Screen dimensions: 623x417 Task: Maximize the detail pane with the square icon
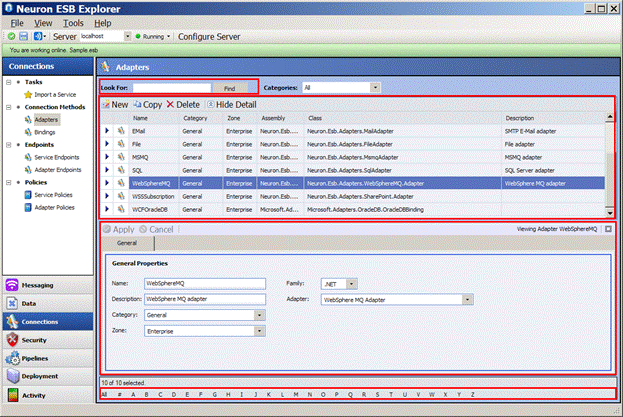pyautogui.click(x=608, y=229)
